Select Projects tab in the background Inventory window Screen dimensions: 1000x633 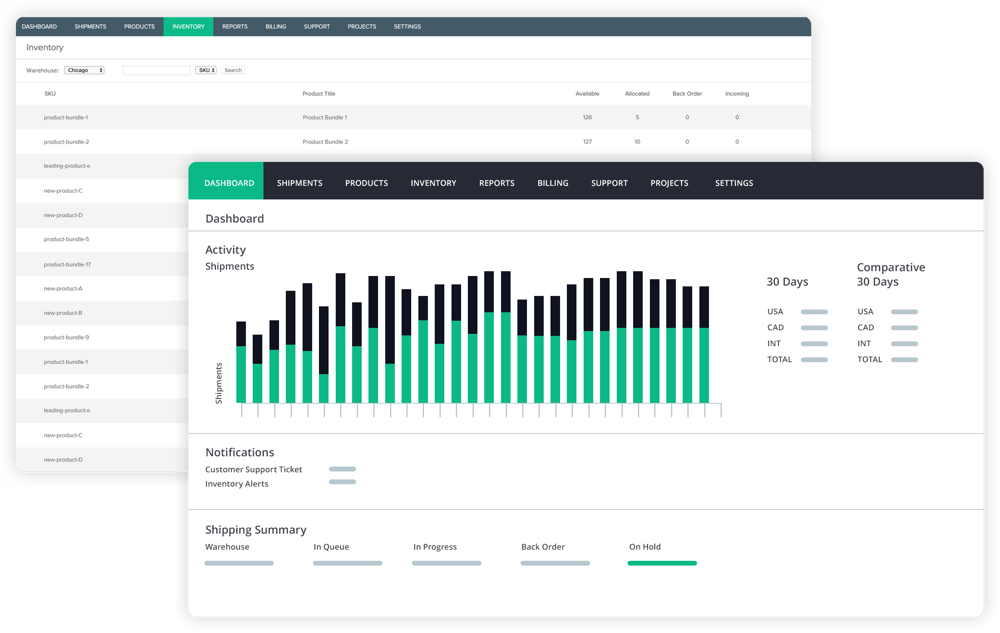[x=362, y=27]
